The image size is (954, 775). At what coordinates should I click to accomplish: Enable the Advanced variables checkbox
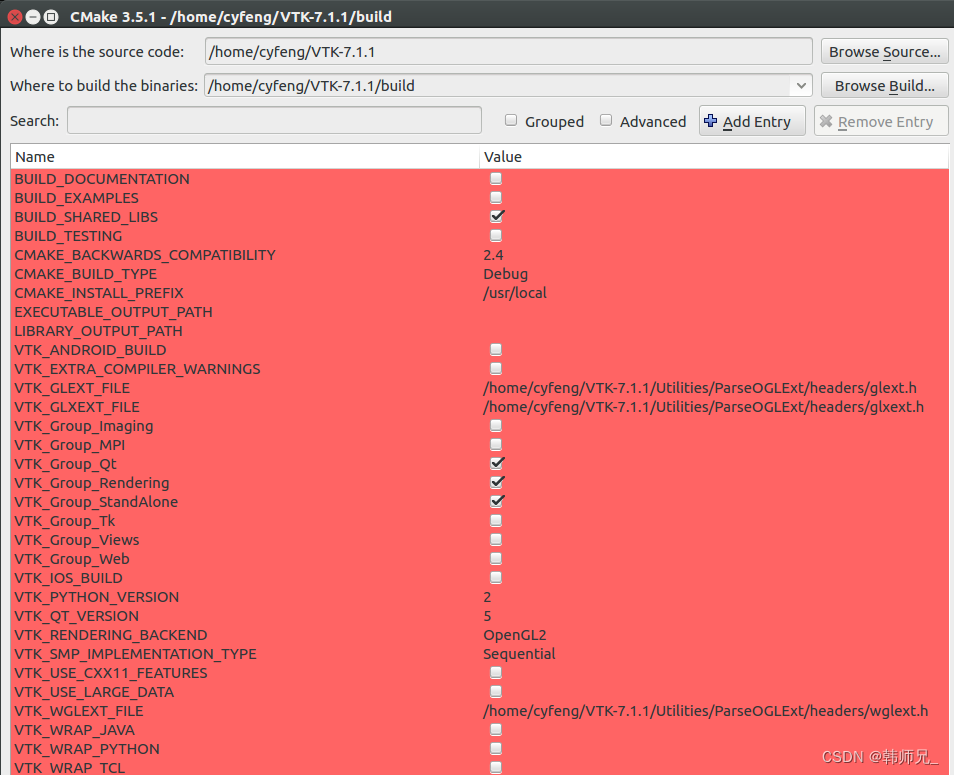(x=607, y=120)
